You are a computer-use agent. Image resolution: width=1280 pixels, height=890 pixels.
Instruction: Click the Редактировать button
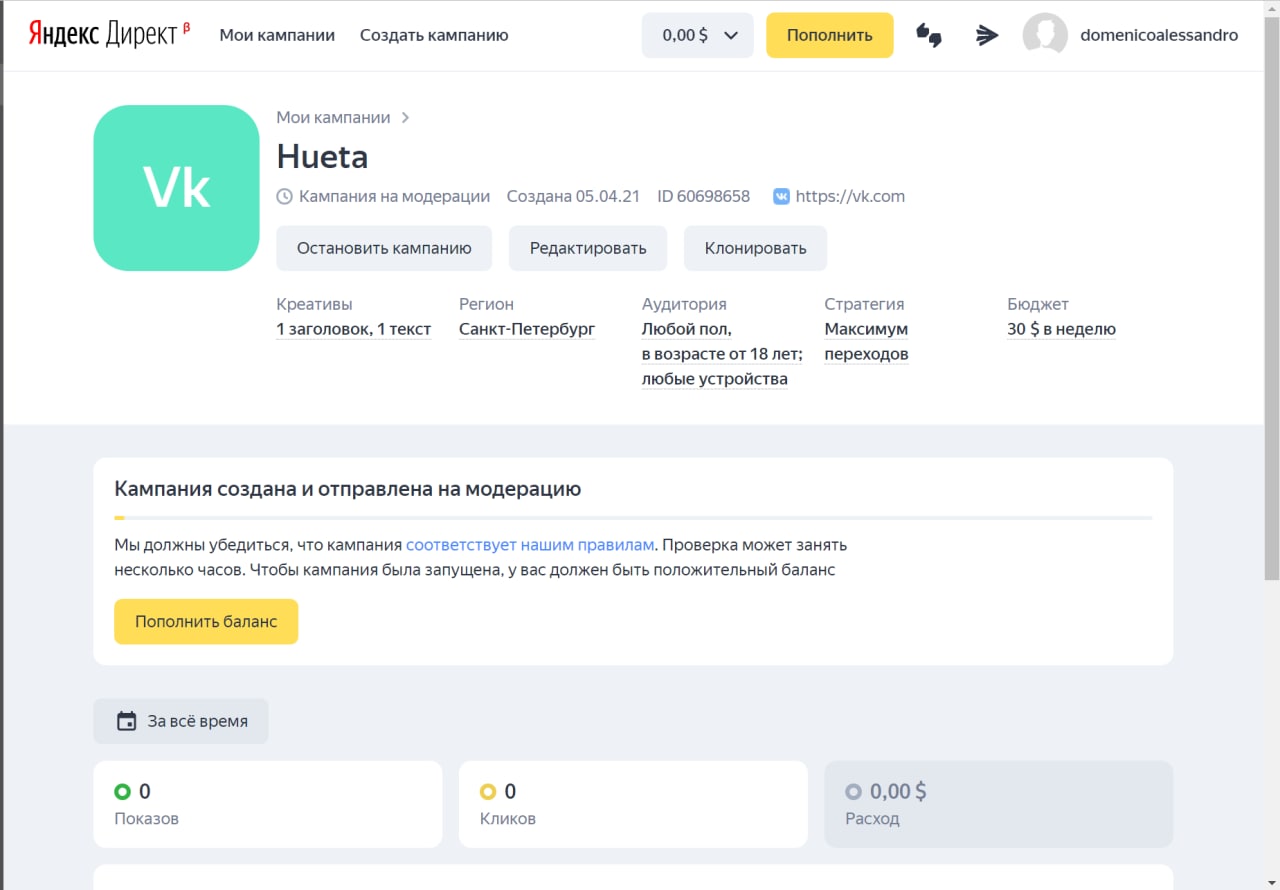point(588,248)
